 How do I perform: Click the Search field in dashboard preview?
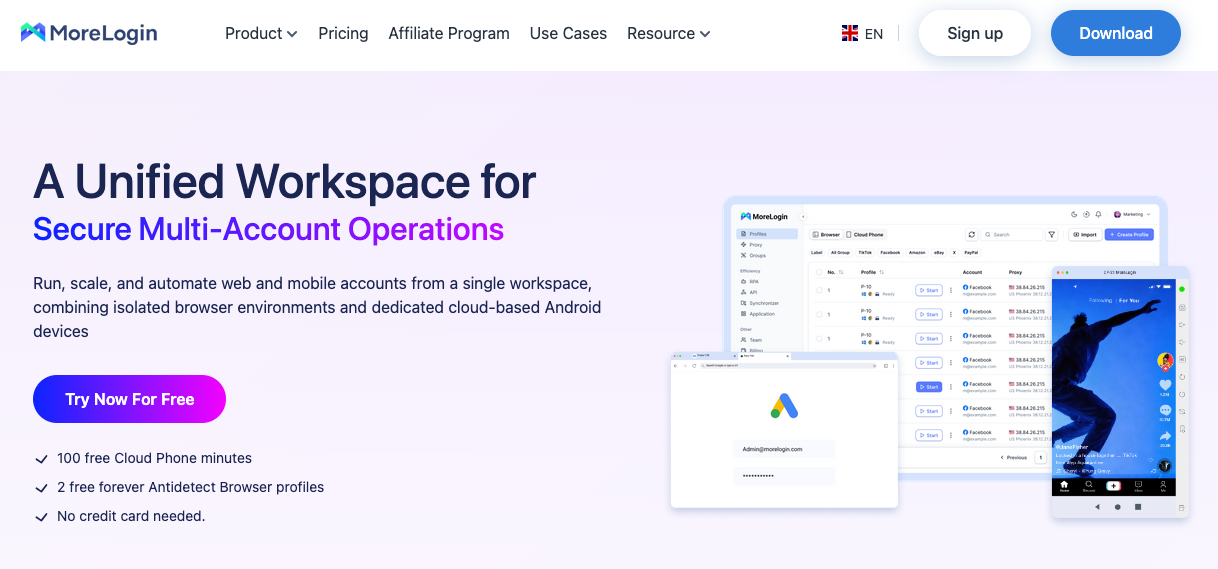point(1010,234)
